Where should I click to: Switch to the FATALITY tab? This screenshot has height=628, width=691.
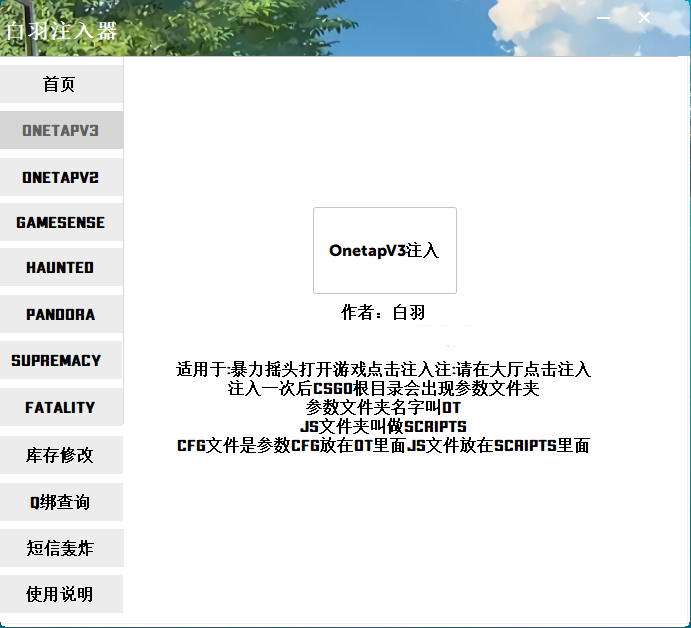pos(61,407)
